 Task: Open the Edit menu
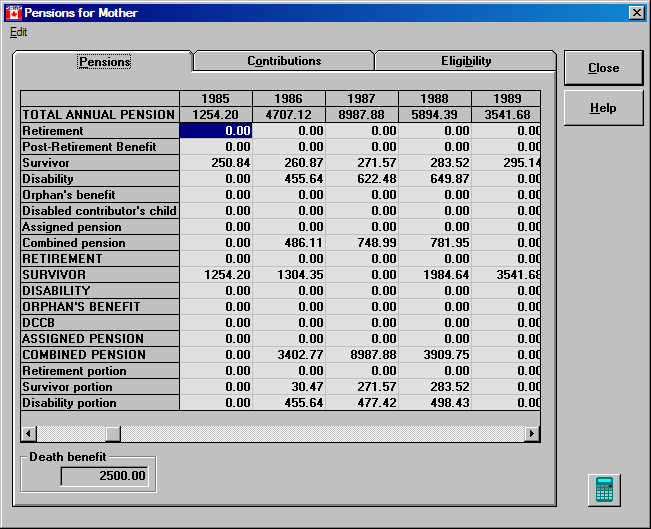pyautogui.click(x=19, y=32)
